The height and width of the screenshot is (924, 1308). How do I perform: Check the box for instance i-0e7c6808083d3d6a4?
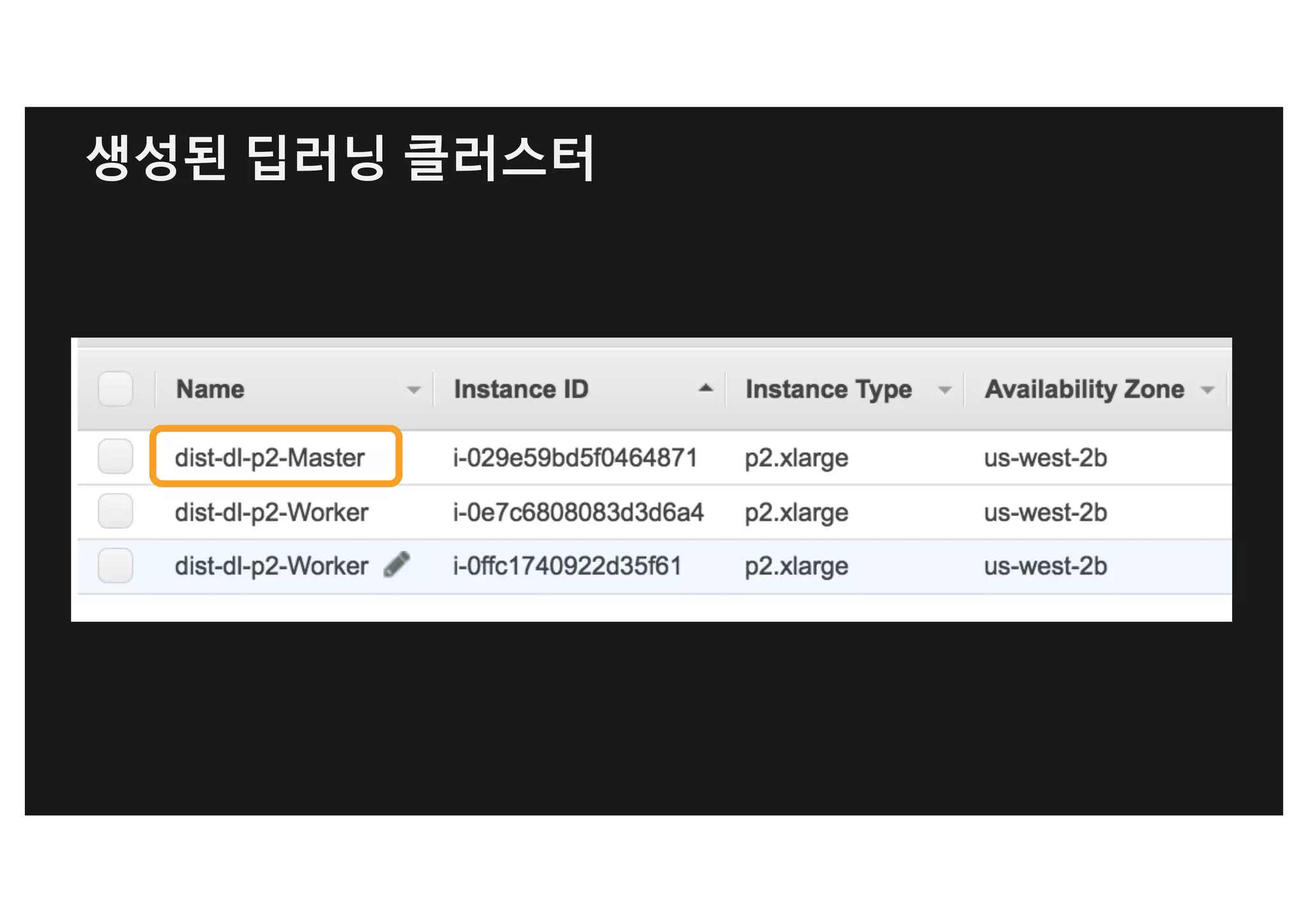tap(116, 511)
